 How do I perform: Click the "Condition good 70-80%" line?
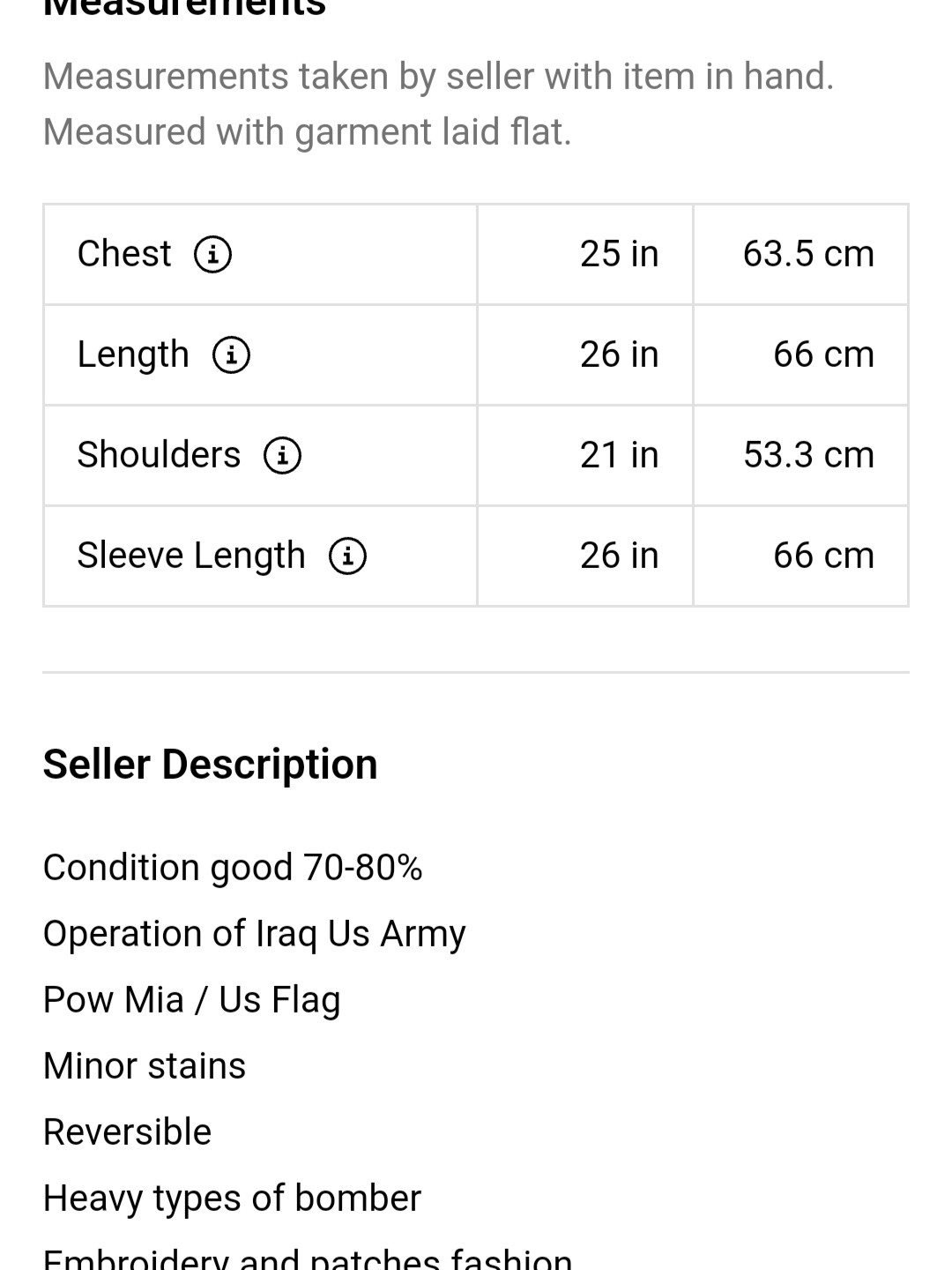pos(233,868)
